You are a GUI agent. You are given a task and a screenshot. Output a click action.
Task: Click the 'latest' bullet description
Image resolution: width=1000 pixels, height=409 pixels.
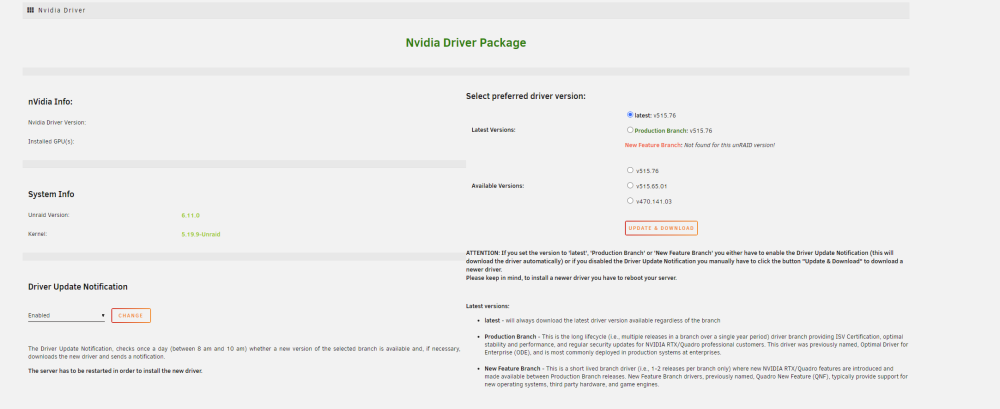click(x=602, y=320)
